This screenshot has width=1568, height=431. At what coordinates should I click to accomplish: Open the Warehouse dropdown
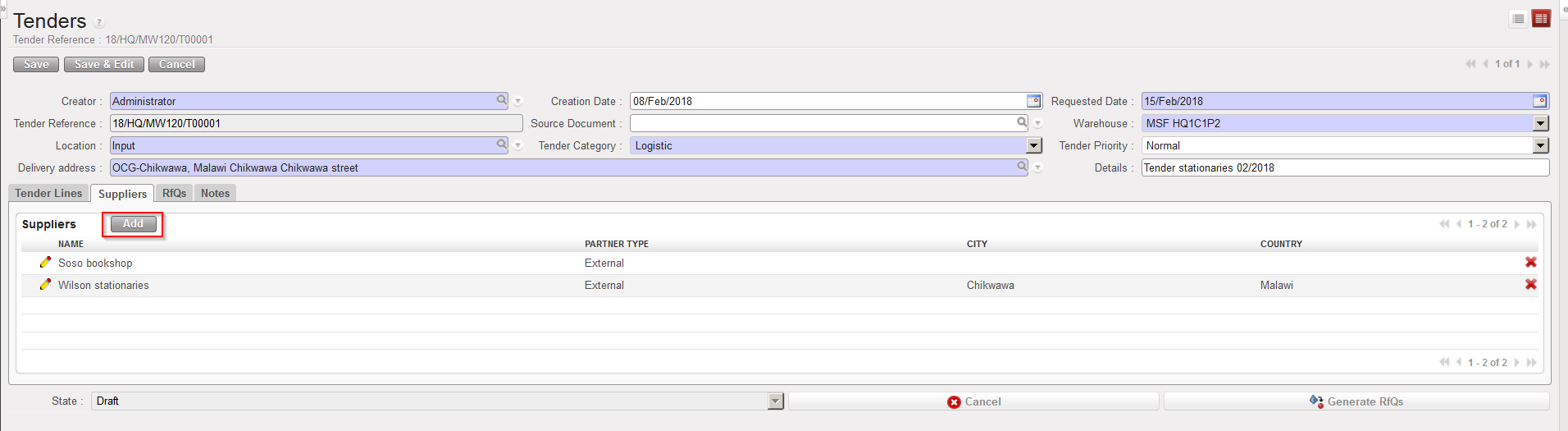pyautogui.click(x=1541, y=123)
